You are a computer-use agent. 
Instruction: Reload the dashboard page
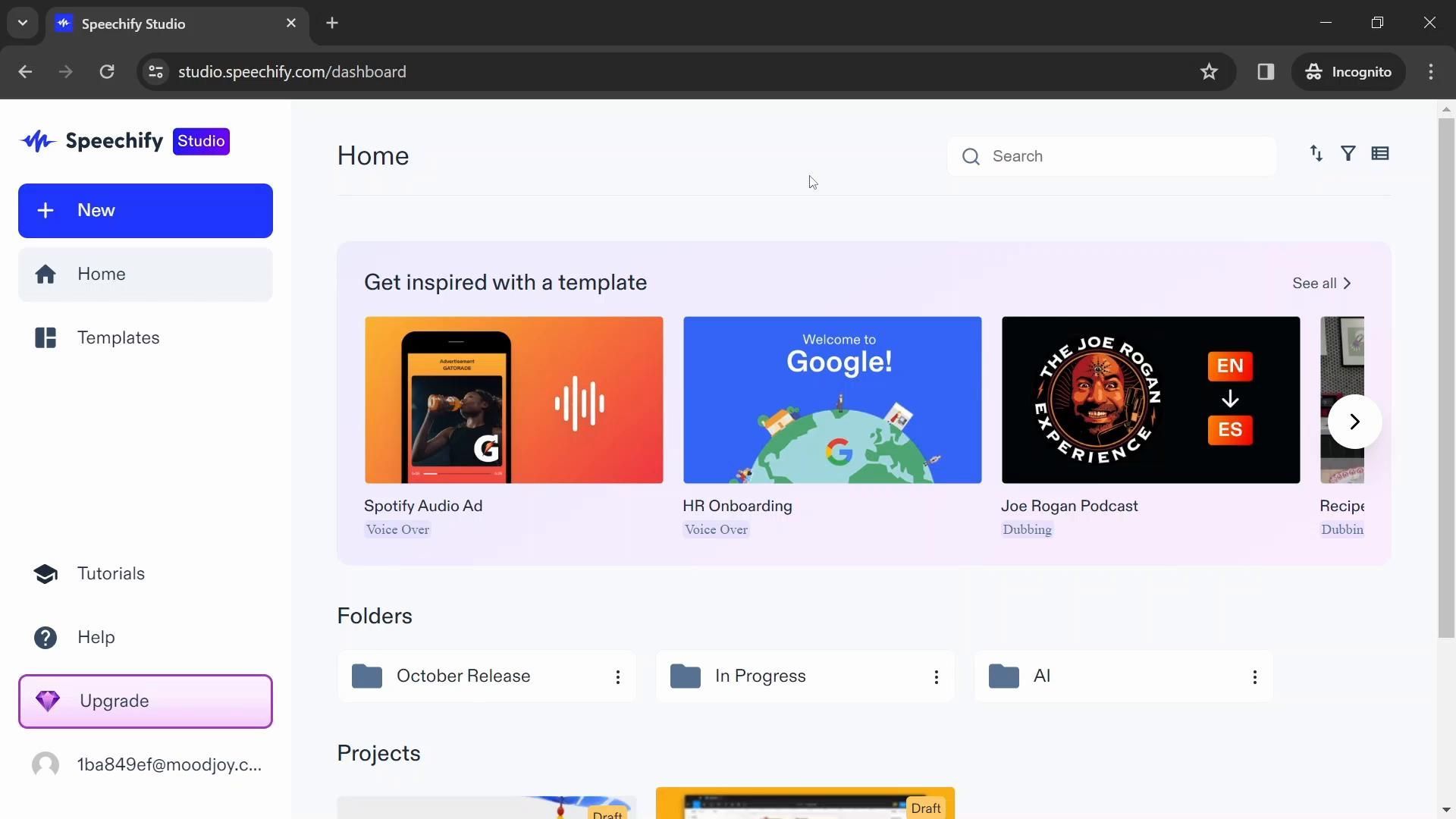click(107, 72)
